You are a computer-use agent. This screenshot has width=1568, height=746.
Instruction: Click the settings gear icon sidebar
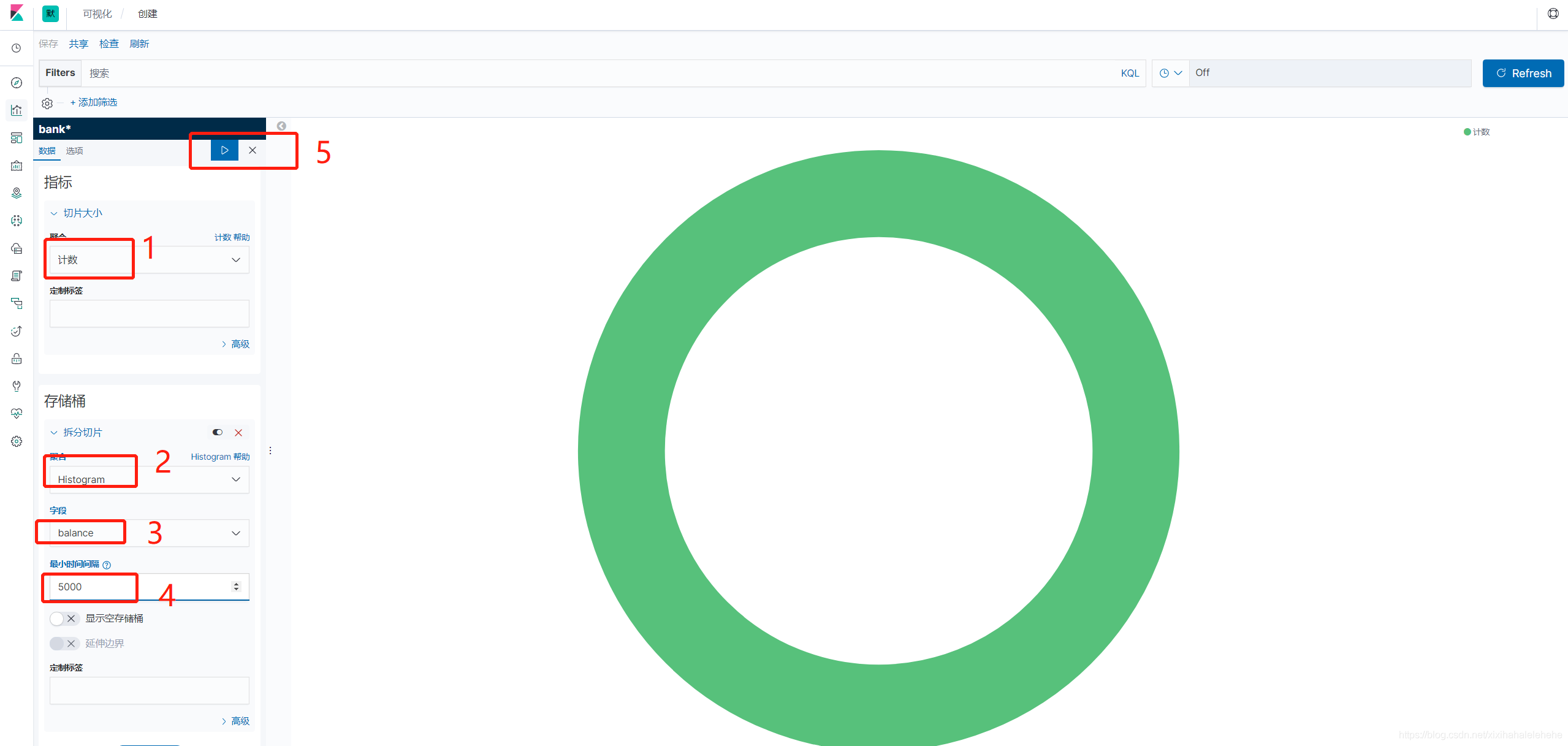click(16, 440)
